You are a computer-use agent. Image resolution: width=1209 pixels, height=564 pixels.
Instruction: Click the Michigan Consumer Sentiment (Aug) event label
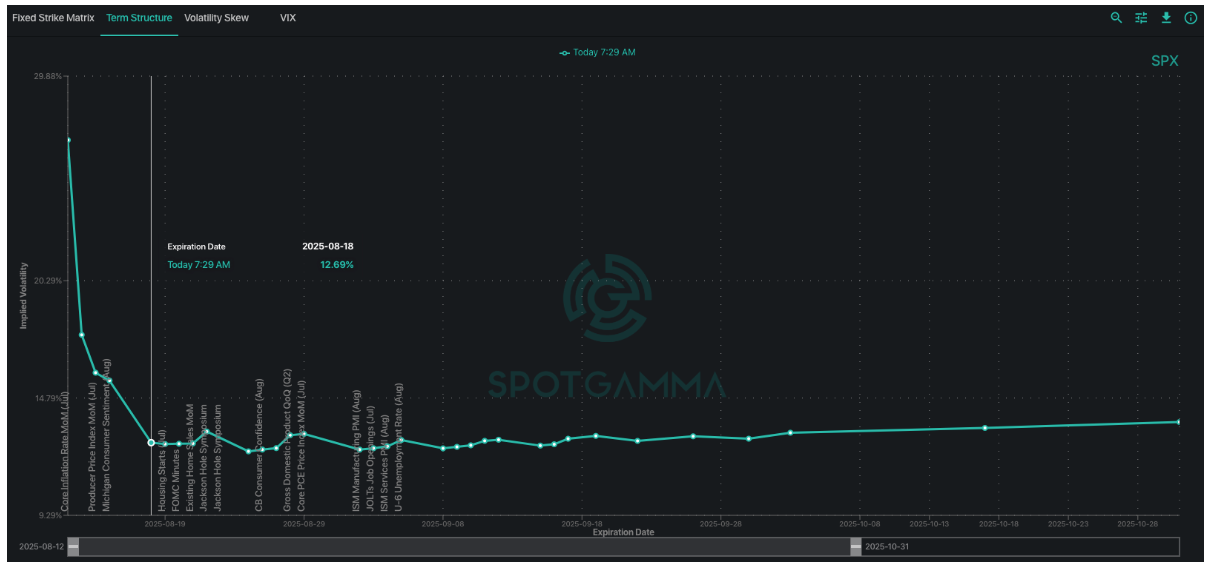(107, 436)
